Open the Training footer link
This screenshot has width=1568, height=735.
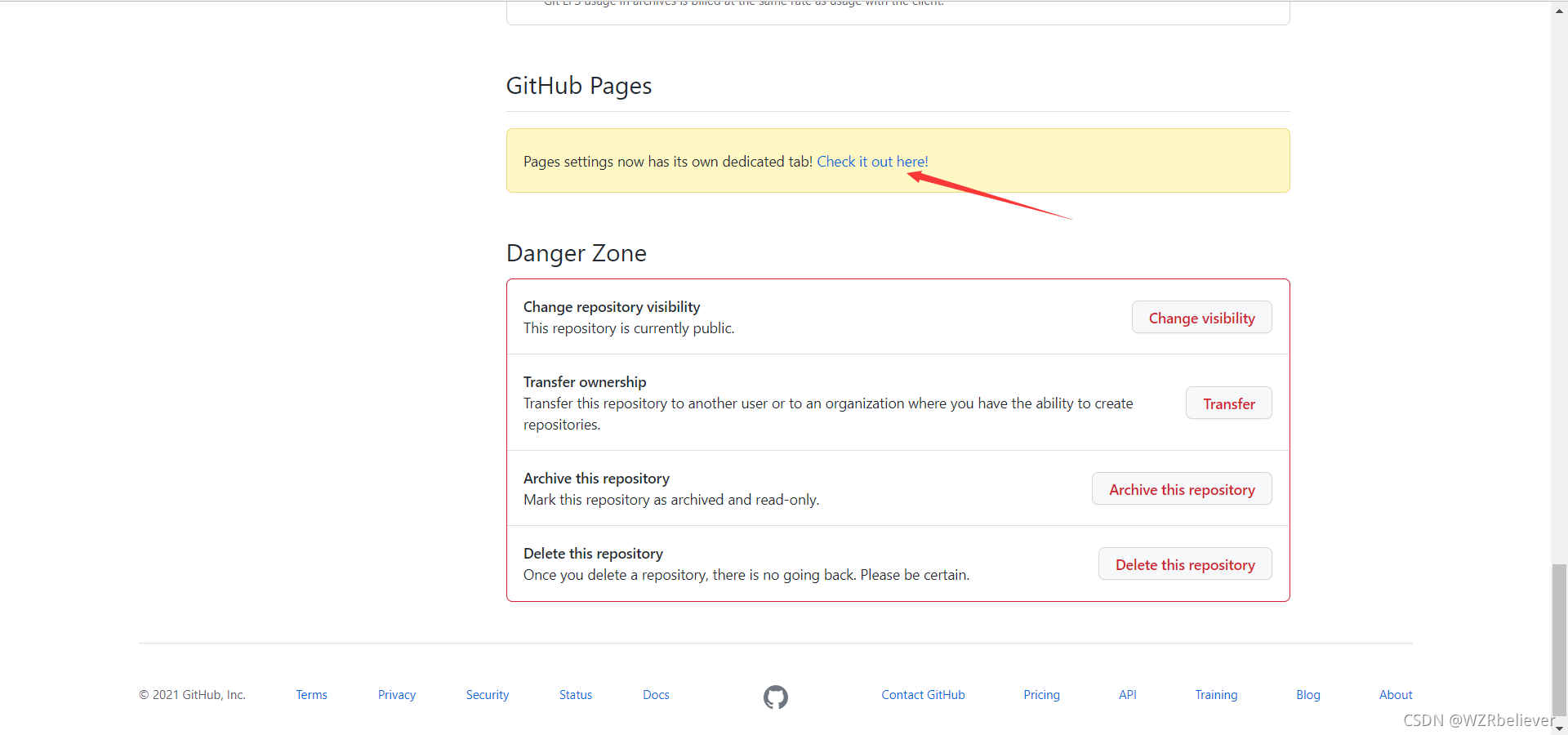1216,695
